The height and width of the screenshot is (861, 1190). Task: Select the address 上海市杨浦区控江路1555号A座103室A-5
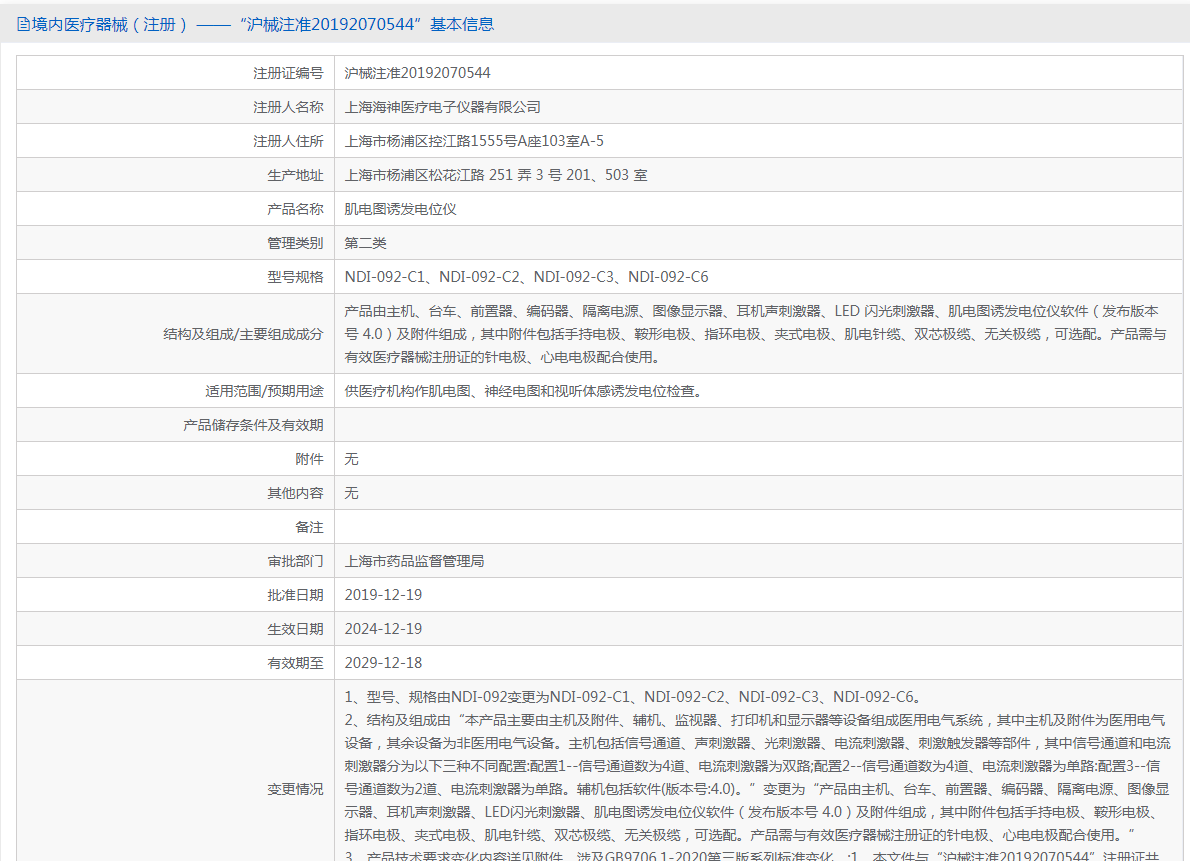[x=474, y=141]
